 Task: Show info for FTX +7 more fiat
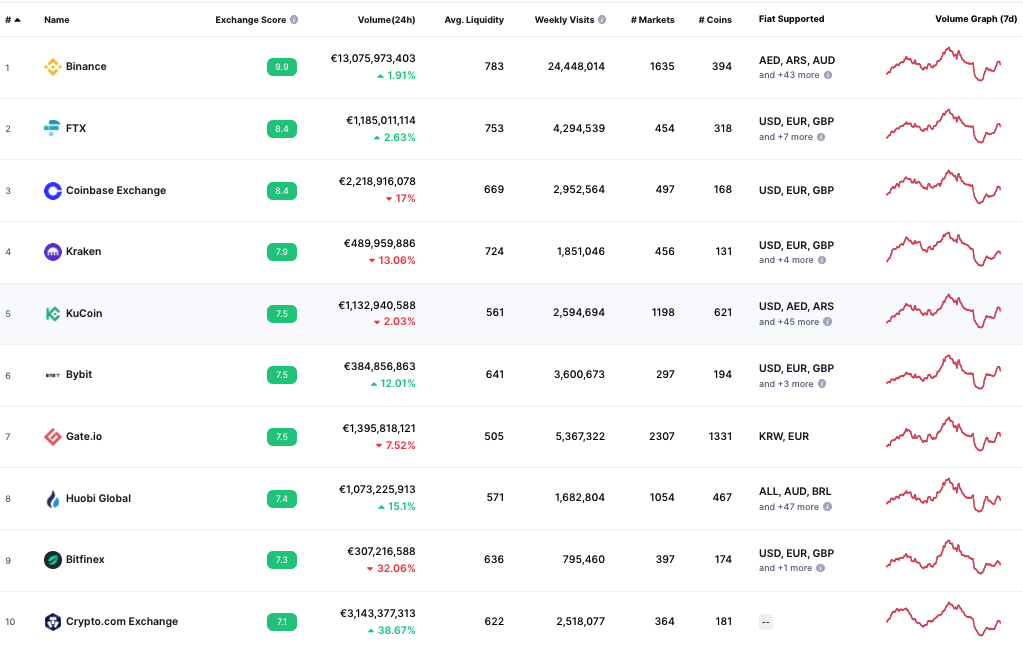821,137
